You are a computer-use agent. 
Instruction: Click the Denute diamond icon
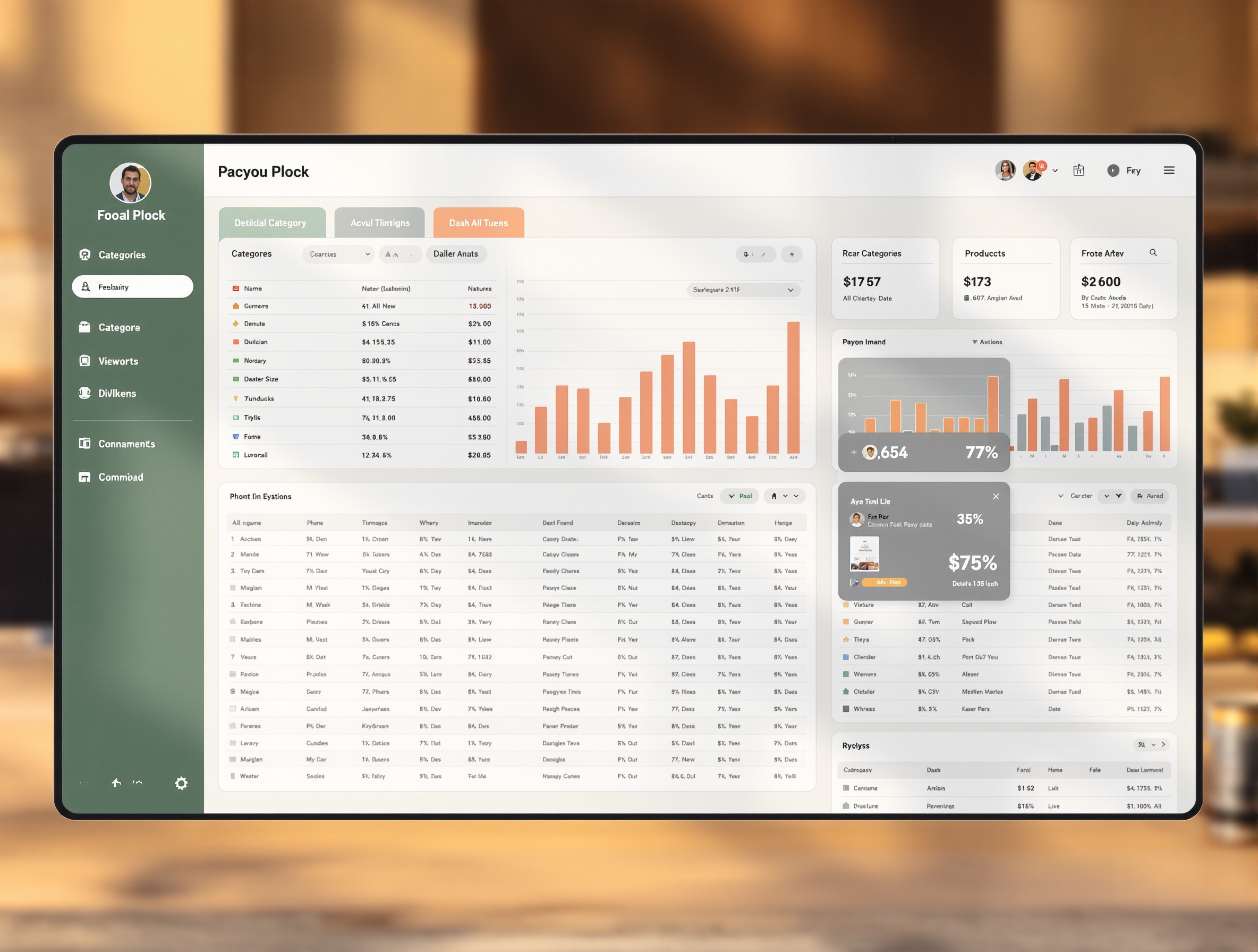(x=236, y=324)
